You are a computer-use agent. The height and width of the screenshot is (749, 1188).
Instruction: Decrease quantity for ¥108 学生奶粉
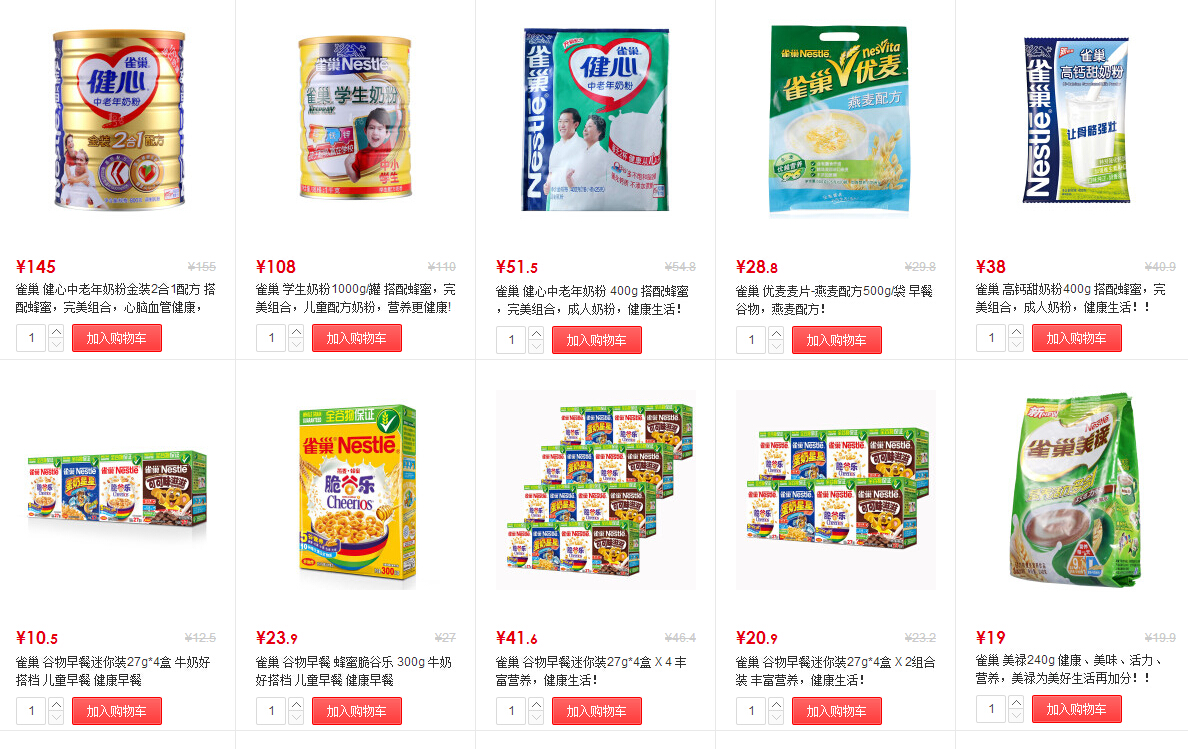coord(296,345)
